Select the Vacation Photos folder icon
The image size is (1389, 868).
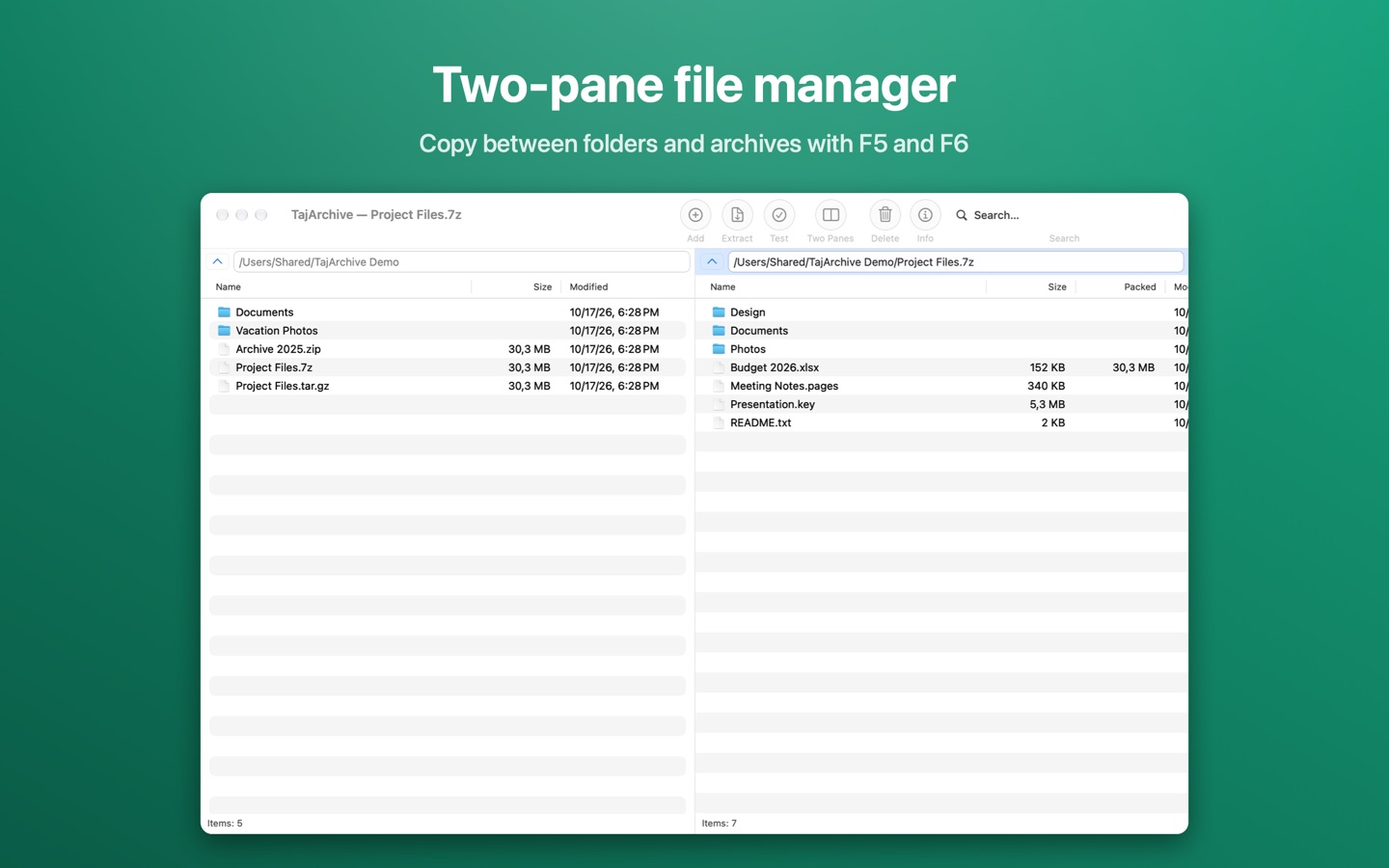pyautogui.click(x=224, y=331)
